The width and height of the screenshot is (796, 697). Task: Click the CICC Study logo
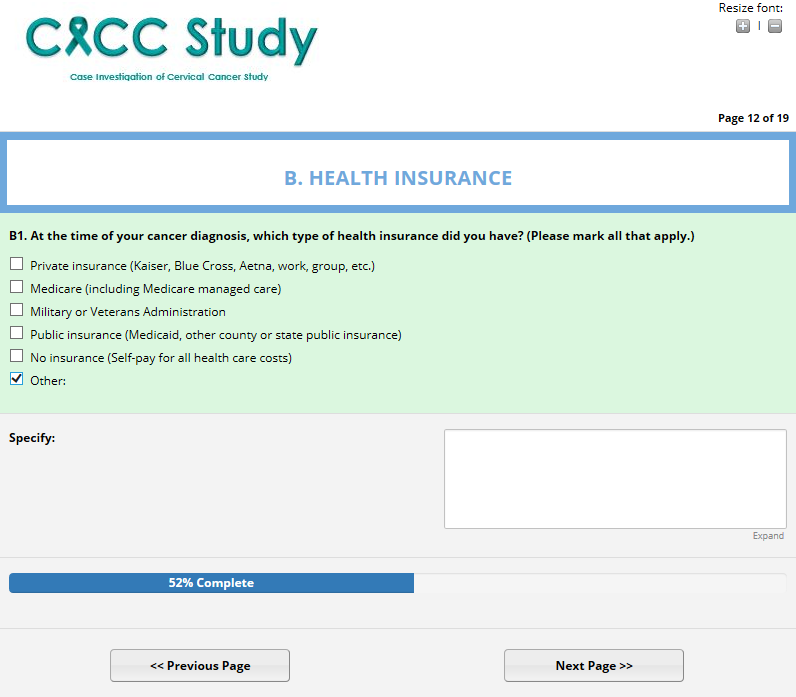pyautogui.click(x=172, y=48)
